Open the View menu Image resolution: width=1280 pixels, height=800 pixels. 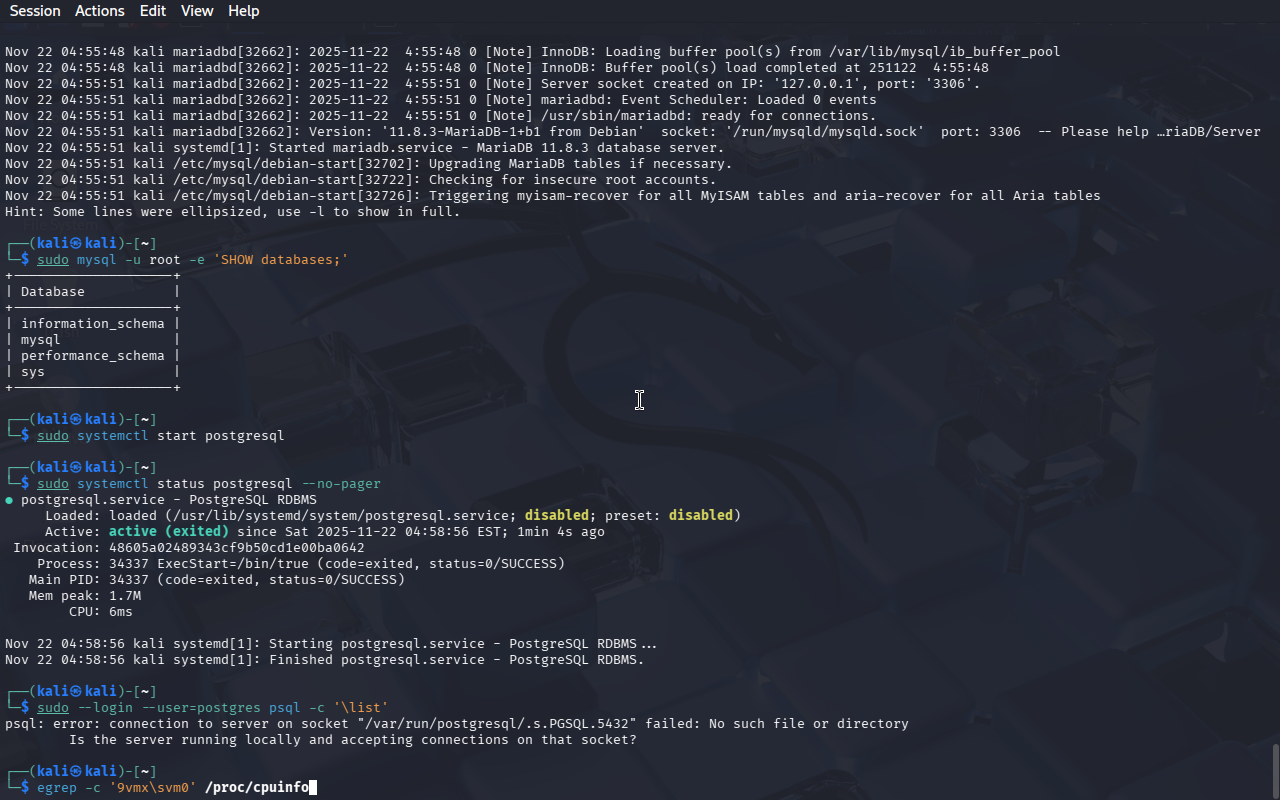tap(197, 11)
